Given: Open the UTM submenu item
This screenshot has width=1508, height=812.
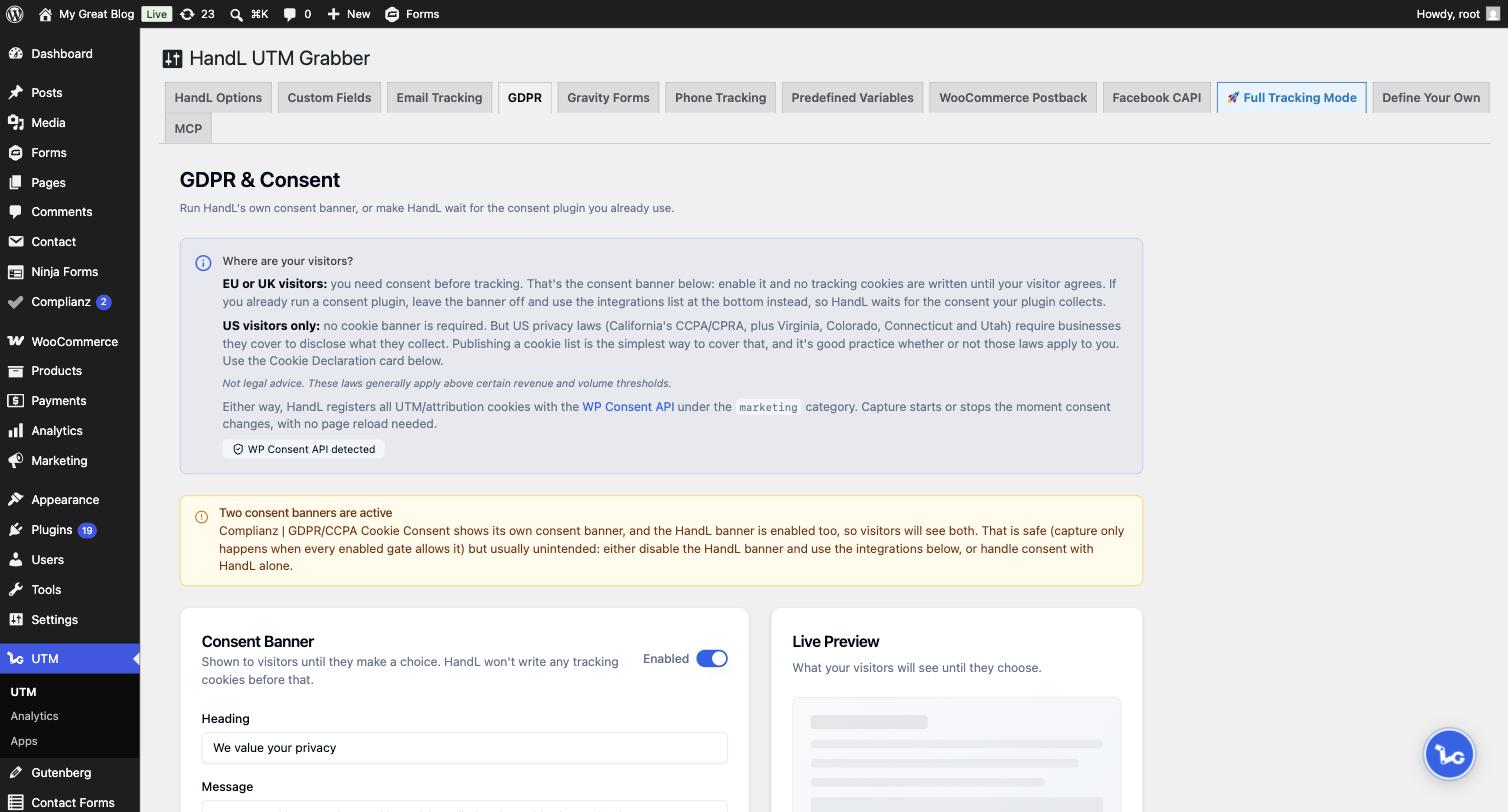Looking at the screenshot, I should [x=23, y=692].
